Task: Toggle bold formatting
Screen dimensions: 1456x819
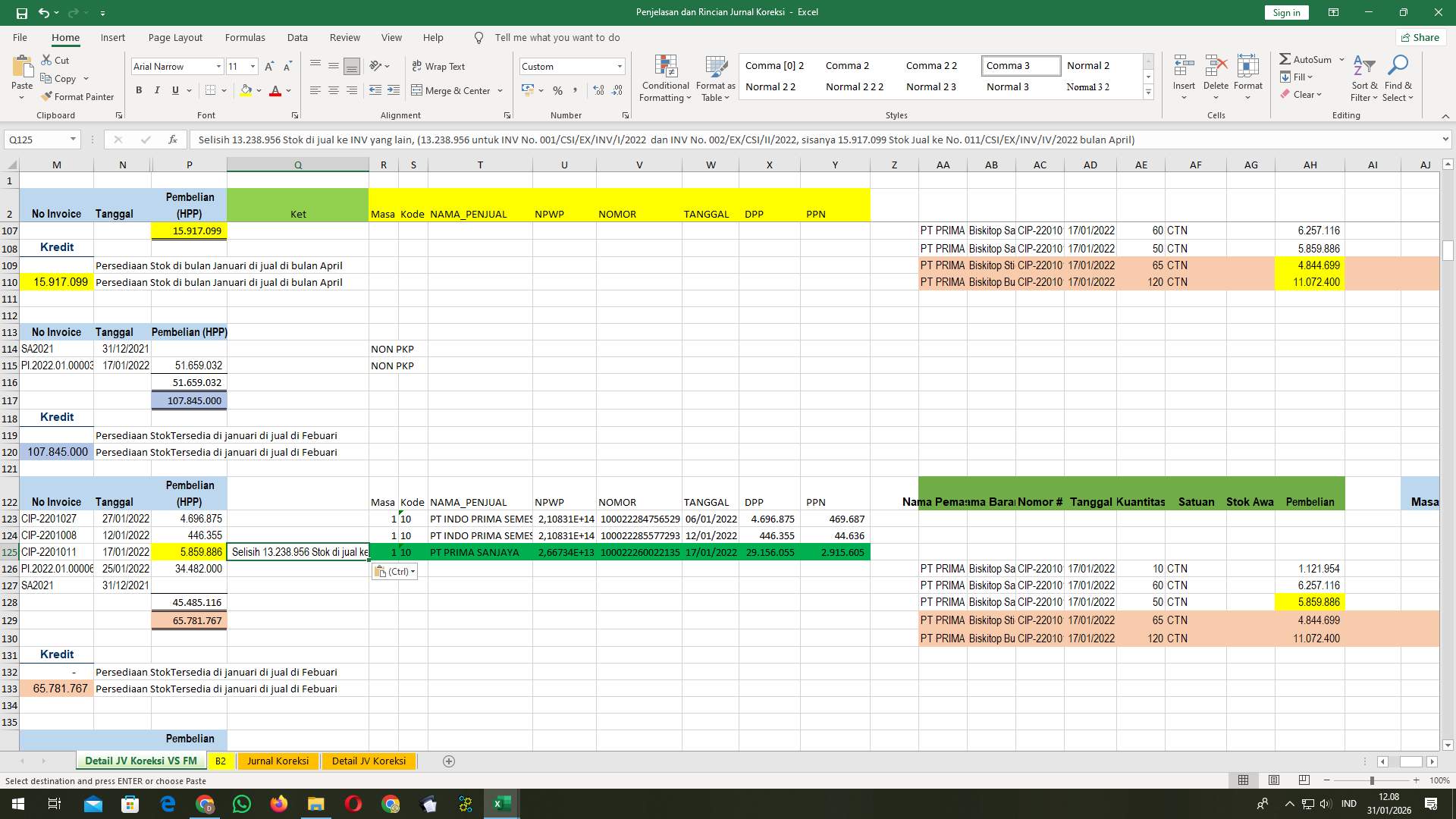Action: 139,89
